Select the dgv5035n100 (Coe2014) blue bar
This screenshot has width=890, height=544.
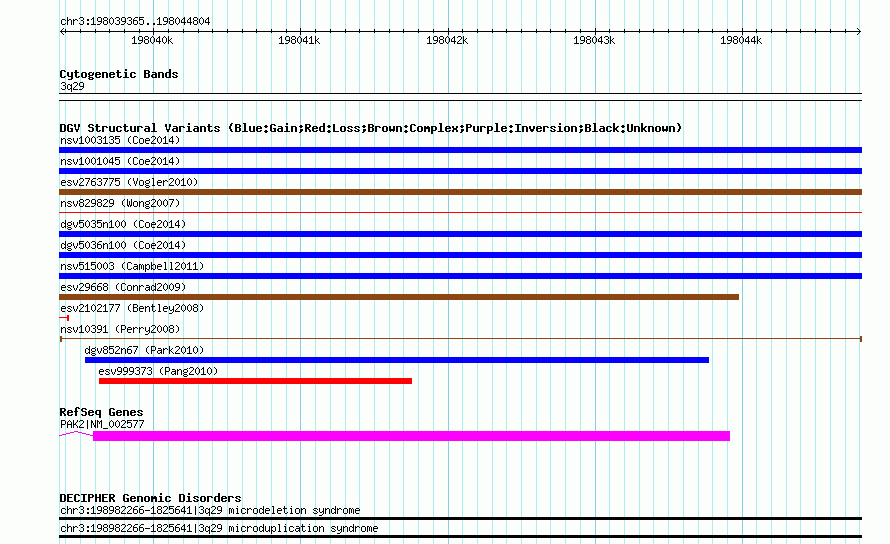pyautogui.click(x=460, y=234)
